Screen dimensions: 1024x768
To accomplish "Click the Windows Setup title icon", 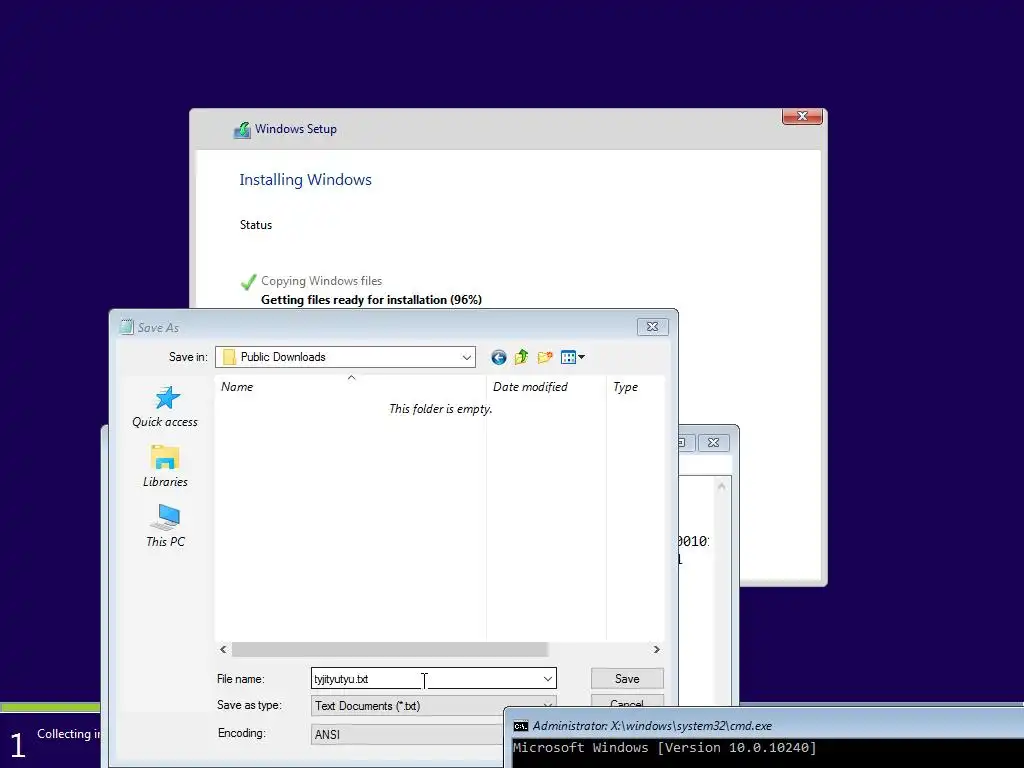I will (x=242, y=129).
